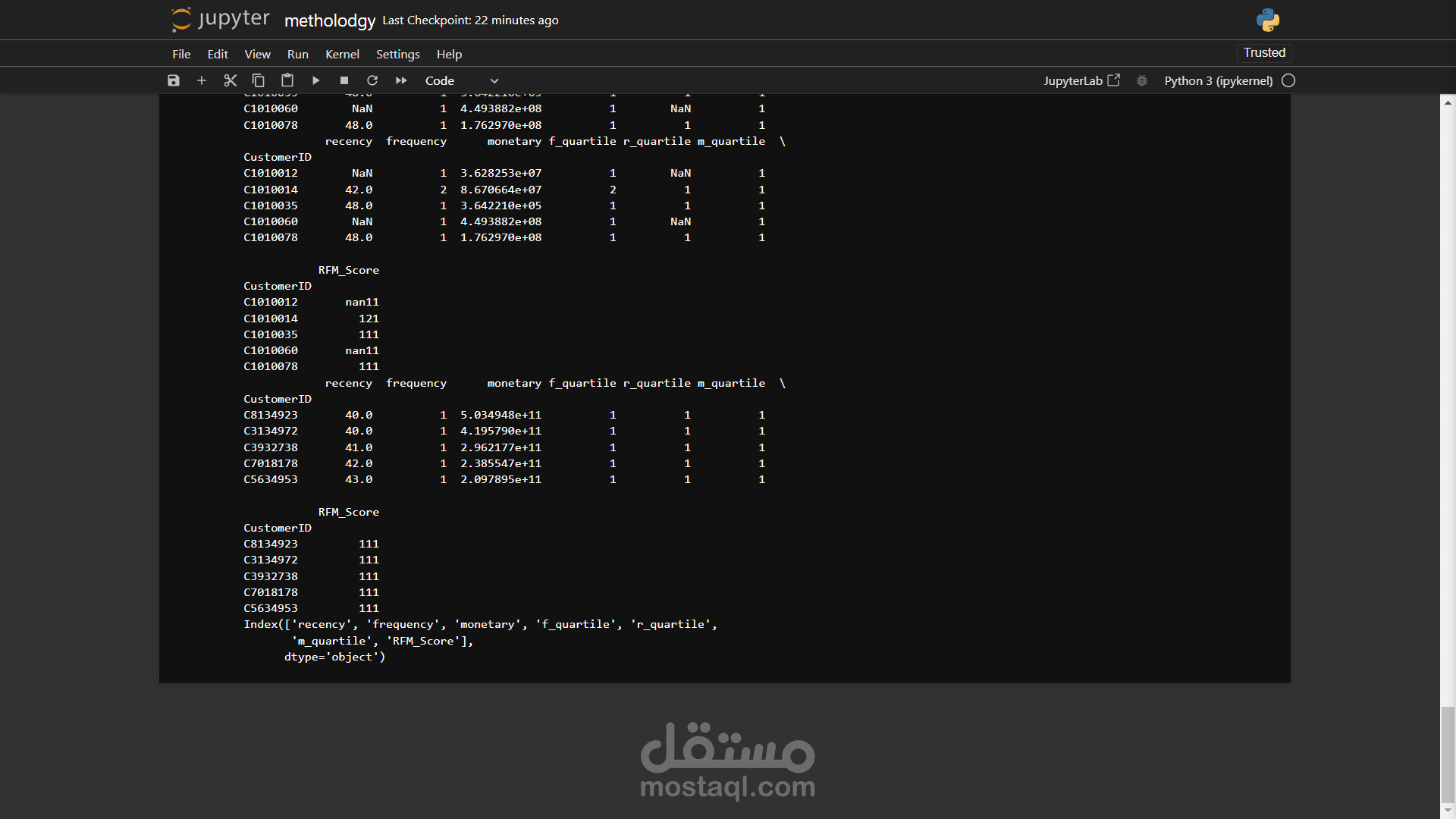Paste cell using clipboard icon
Screen dimensions: 1456x819
[x=287, y=80]
